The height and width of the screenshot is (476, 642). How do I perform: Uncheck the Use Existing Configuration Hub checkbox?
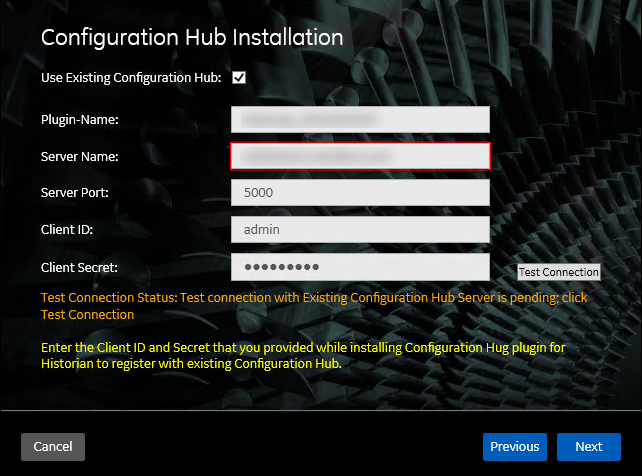239,77
